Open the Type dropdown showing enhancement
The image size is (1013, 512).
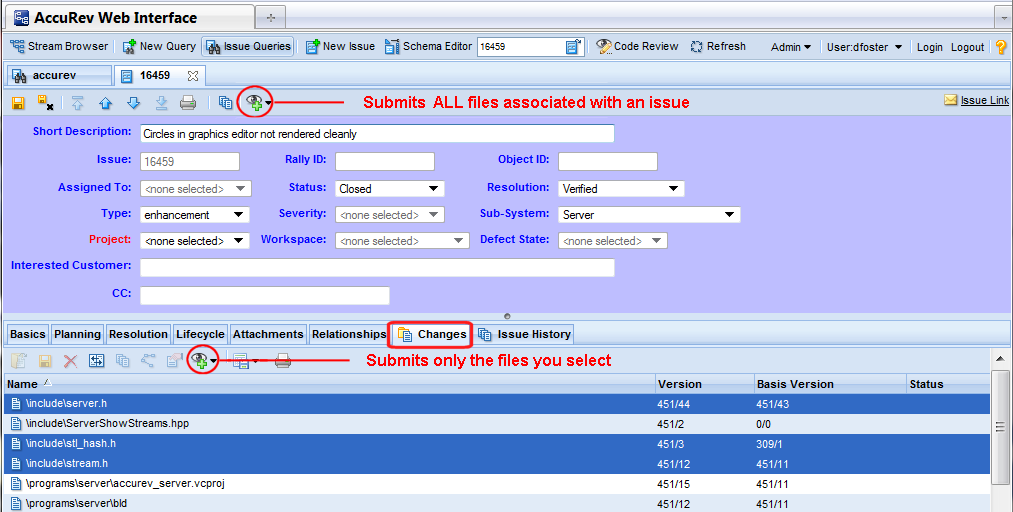pos(194,214)
